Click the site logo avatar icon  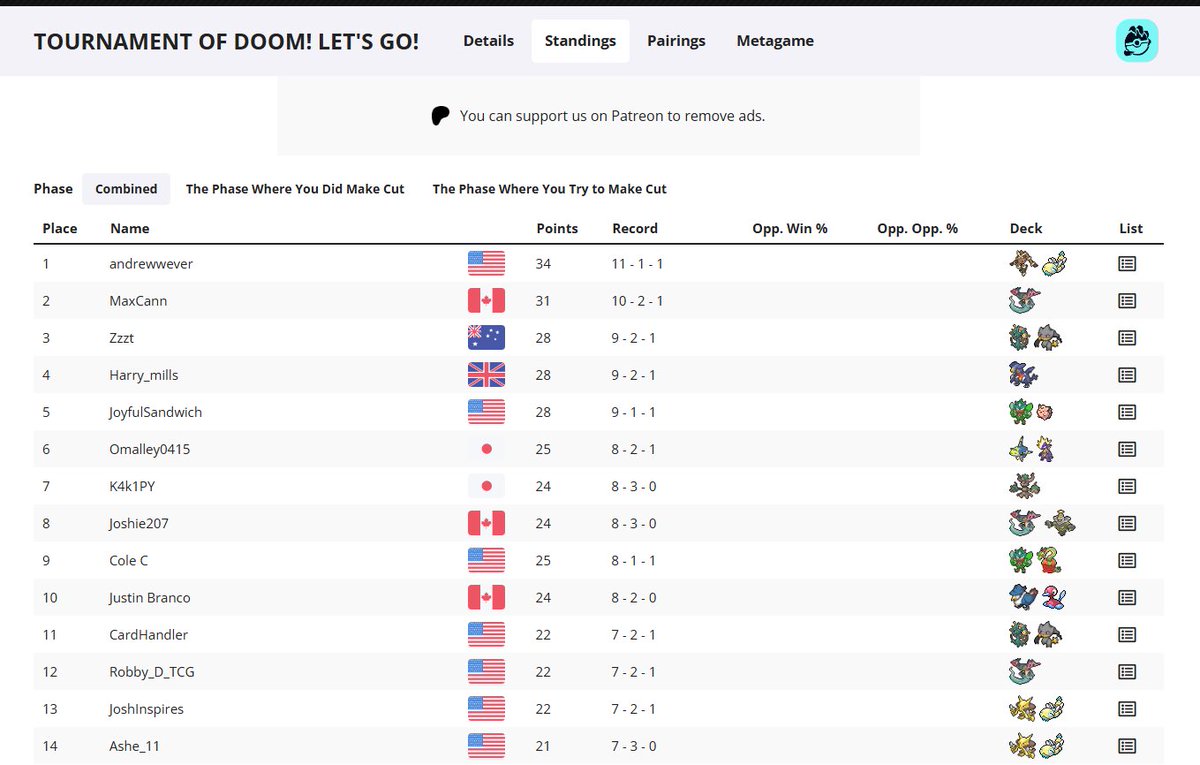pos(1137,41)
